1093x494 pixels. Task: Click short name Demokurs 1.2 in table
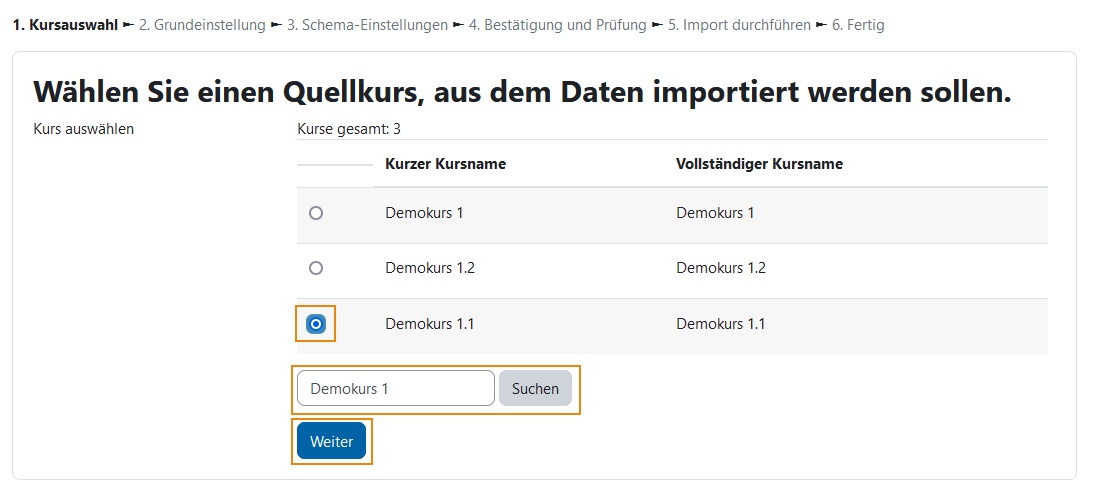(x=430, y=268)
